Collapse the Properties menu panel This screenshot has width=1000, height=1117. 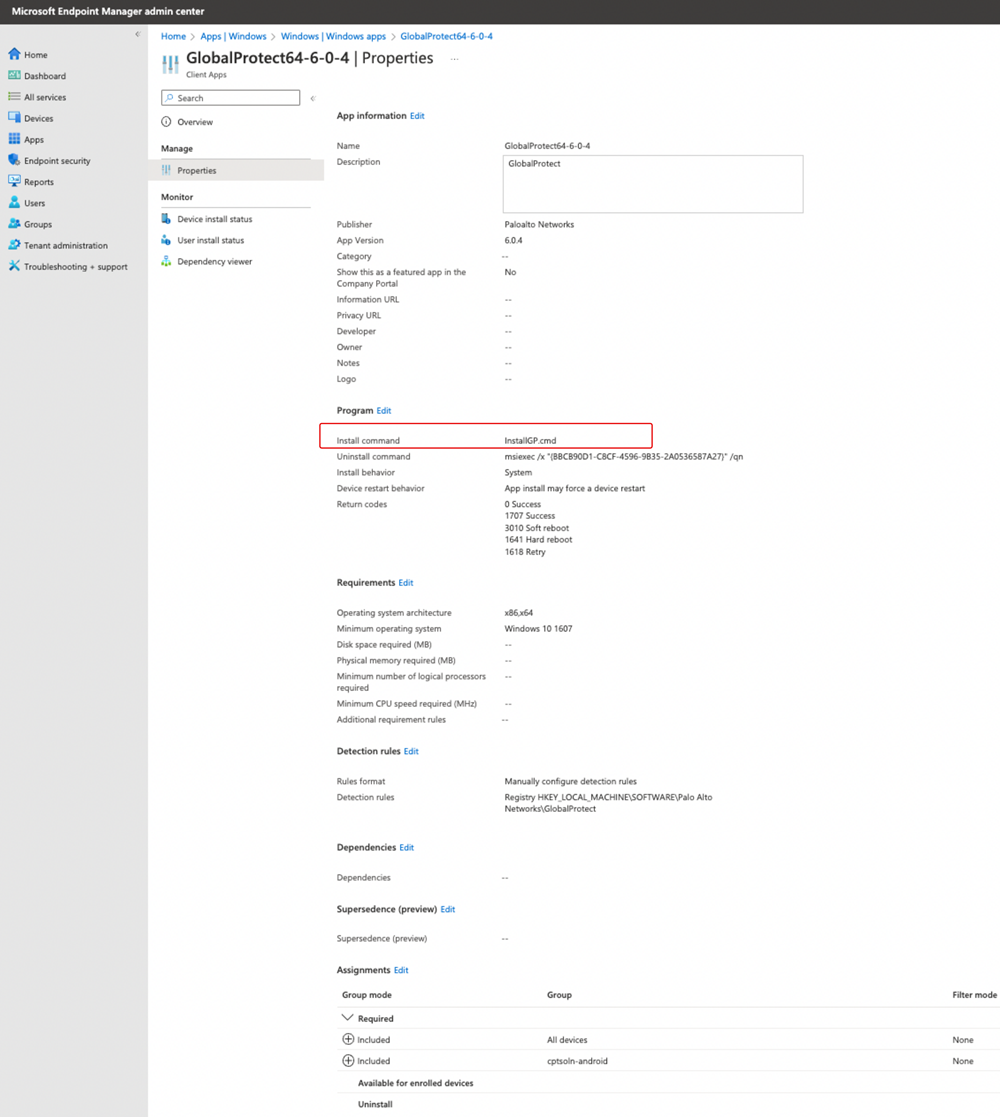tap(311, 97)
